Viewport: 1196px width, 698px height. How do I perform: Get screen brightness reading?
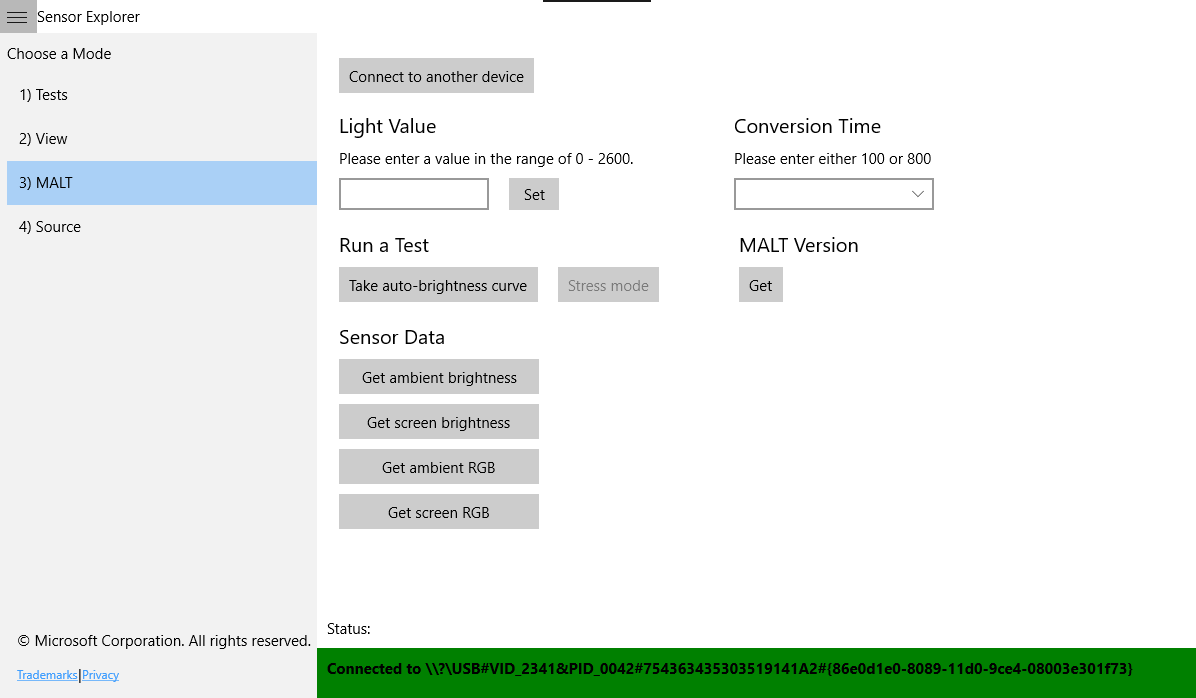439,422
